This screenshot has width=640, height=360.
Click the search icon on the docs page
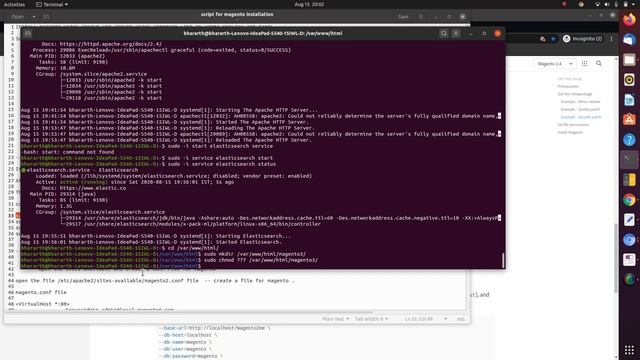[x=599, y=64]
